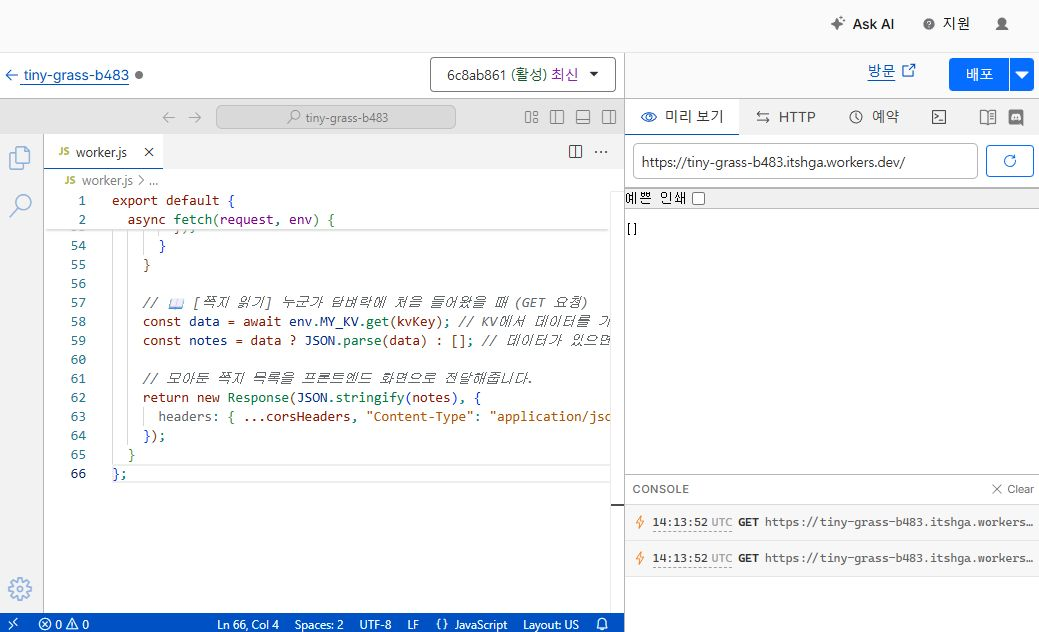Close the worker.js tab

click(x=149, y=152)
